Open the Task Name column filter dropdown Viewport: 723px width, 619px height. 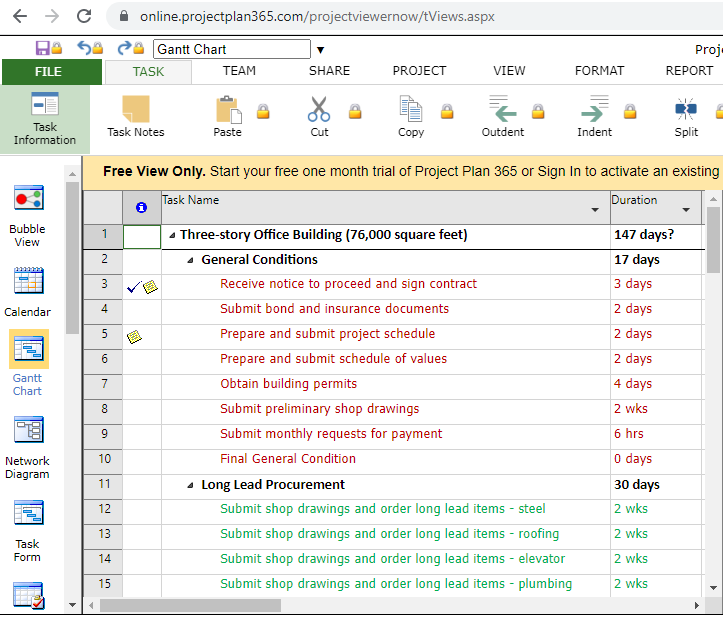(x=596, y=210)
